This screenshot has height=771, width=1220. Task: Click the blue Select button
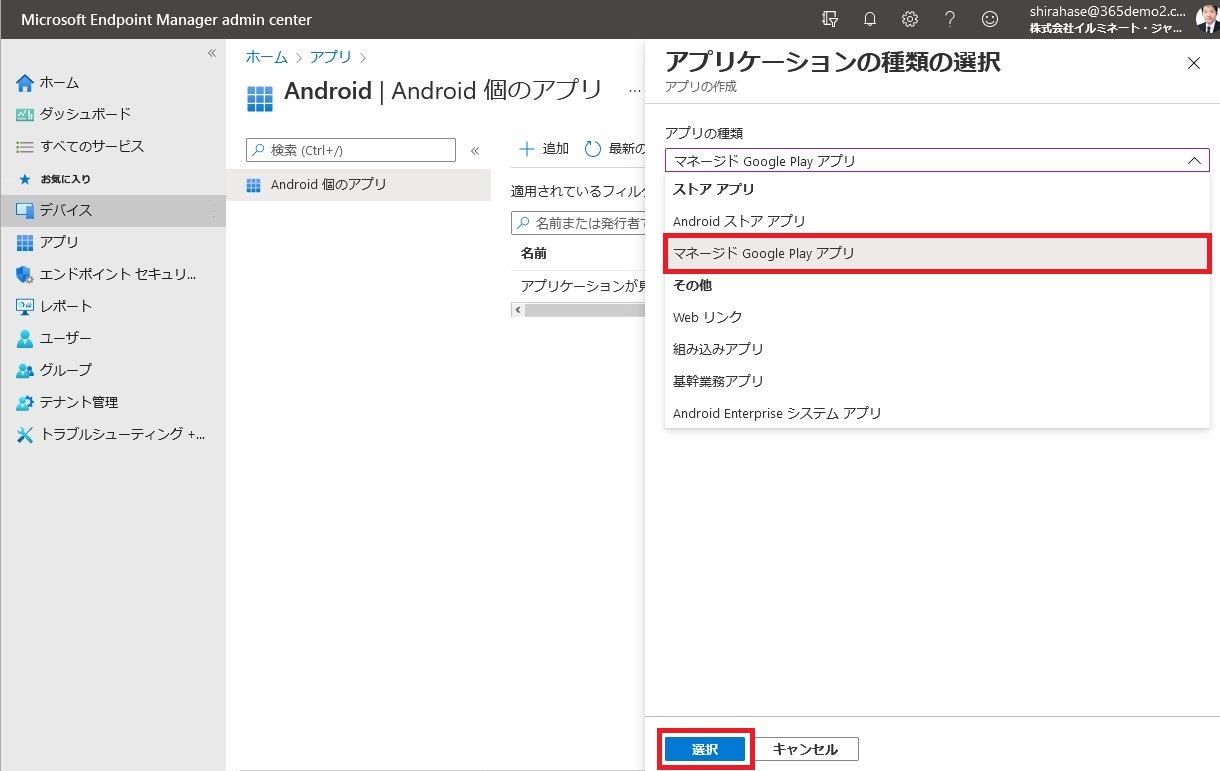click(705, 749)
